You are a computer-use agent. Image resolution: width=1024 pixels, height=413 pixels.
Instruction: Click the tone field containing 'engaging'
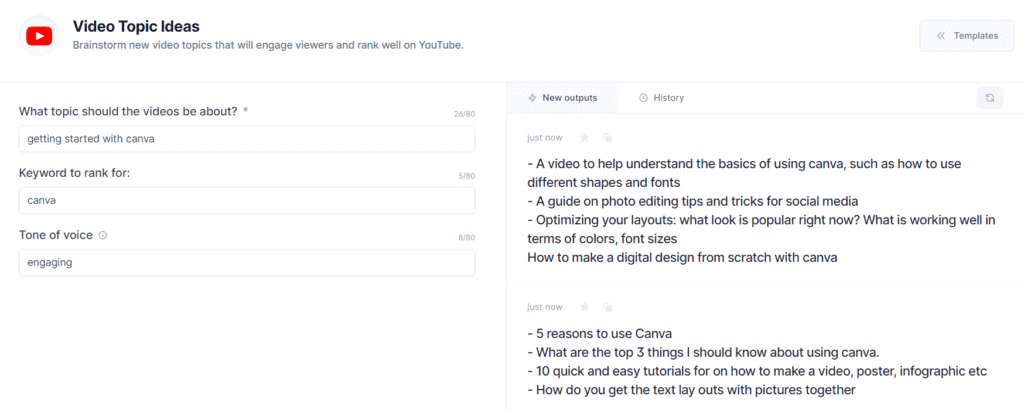247,263
